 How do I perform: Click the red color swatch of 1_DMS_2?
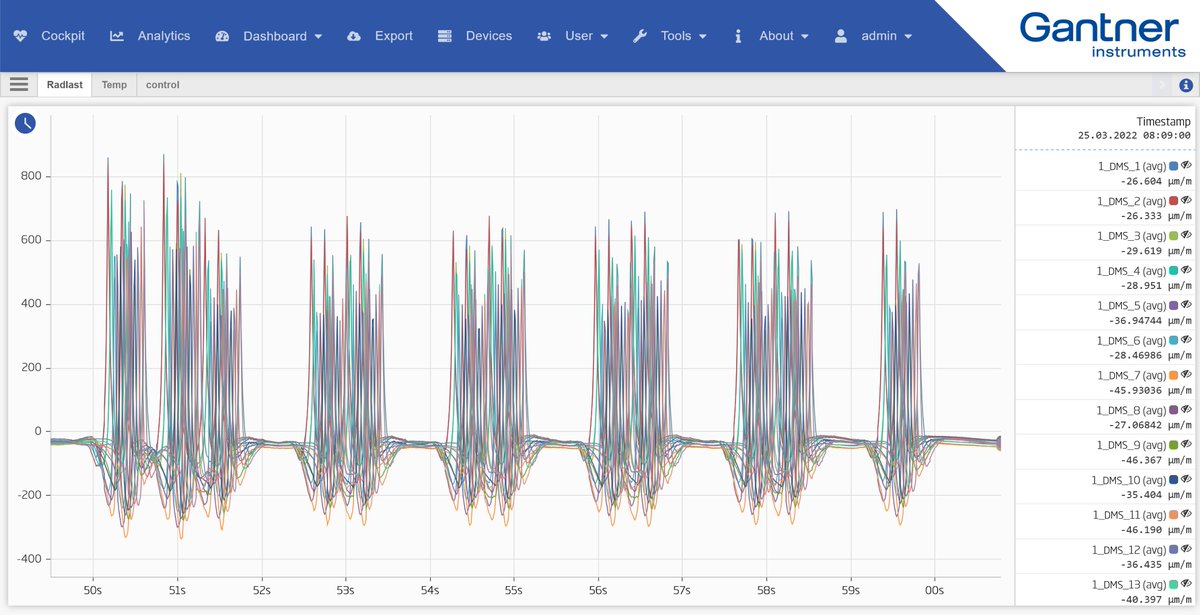[x=1174, y=201]
